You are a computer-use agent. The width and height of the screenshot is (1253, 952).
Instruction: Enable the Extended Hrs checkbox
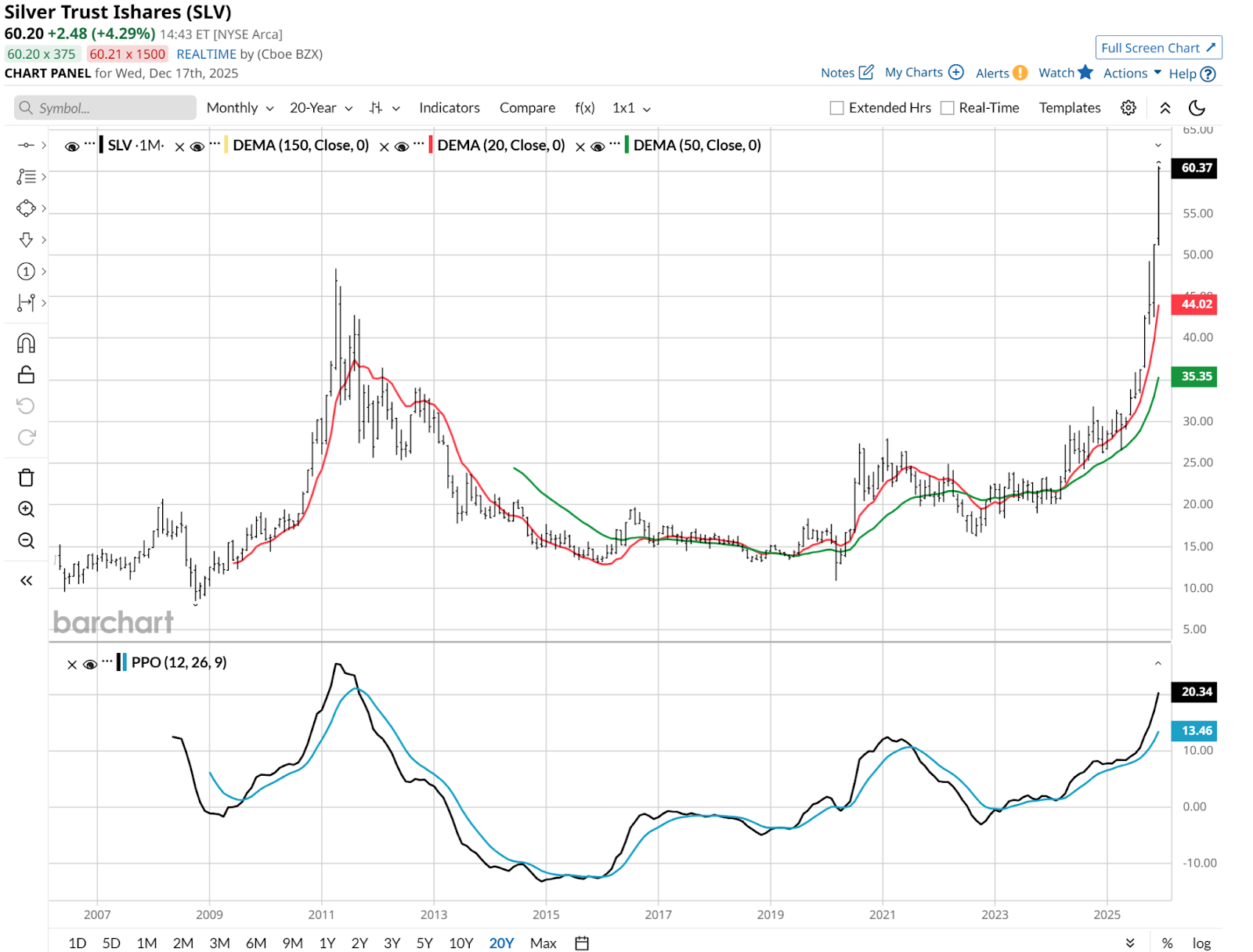(837, 108)
